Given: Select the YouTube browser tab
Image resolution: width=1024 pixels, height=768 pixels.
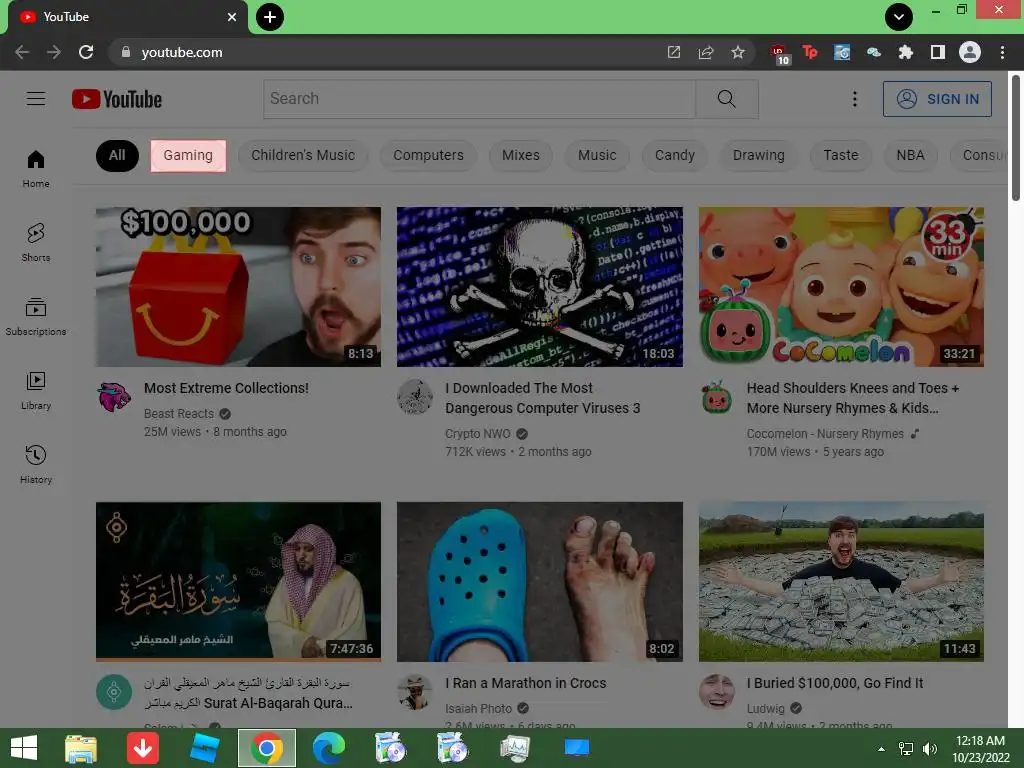Looking at the screenshot, I should [x=128, y=17].
